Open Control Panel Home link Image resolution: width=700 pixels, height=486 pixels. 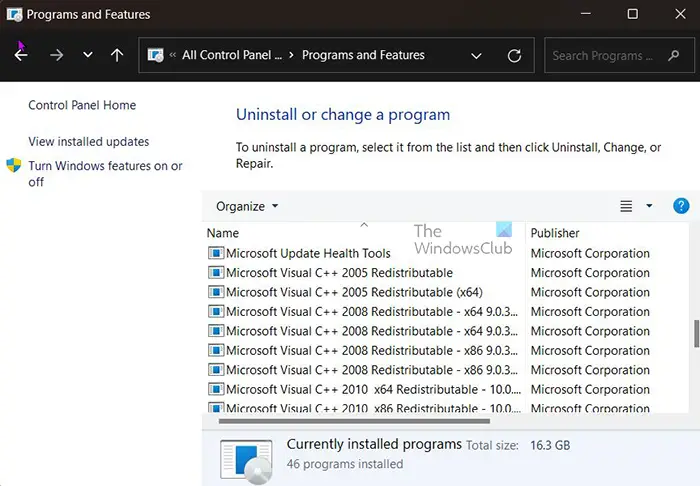(82, 105)
